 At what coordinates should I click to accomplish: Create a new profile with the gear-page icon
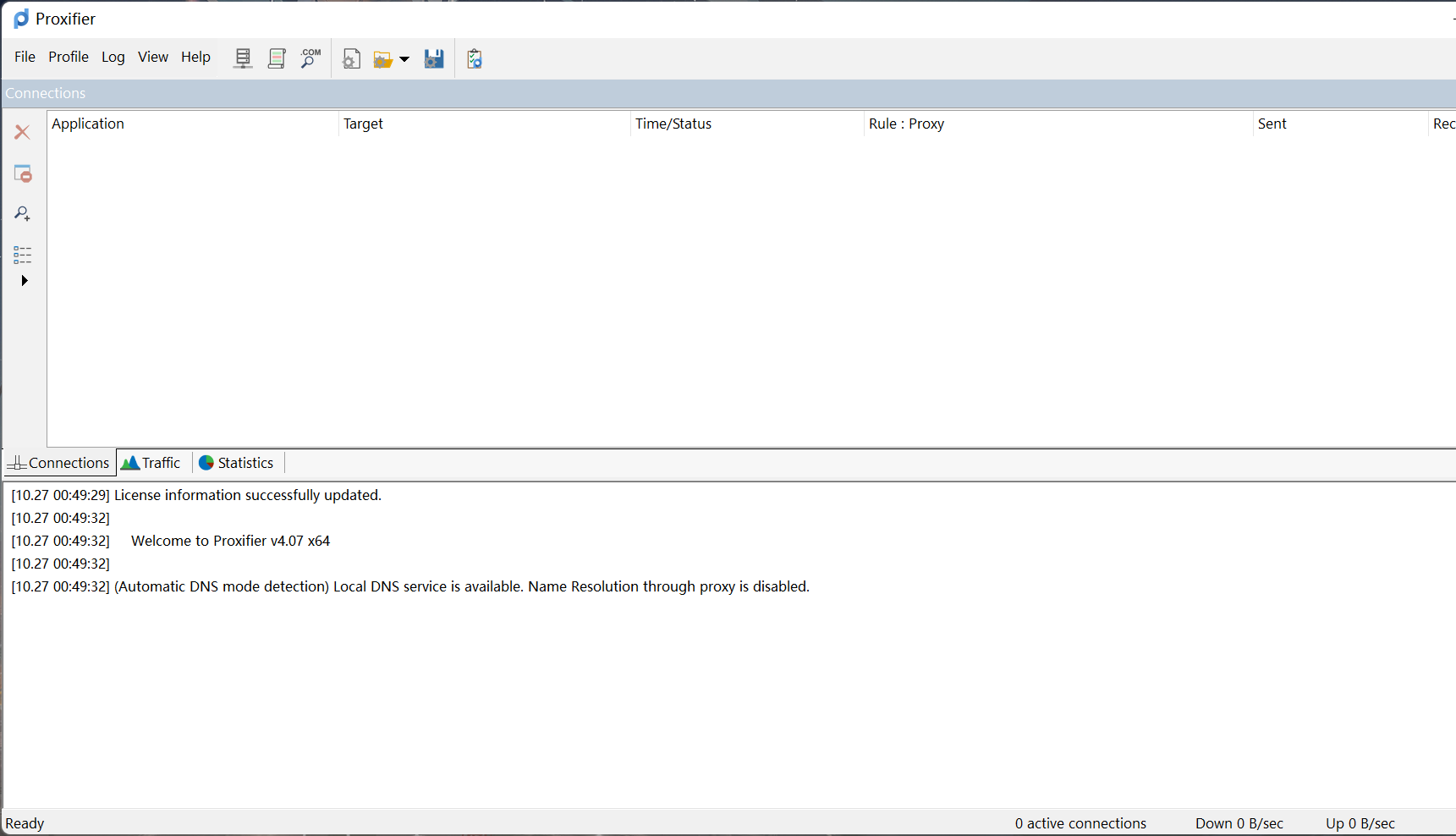point(351,58)
